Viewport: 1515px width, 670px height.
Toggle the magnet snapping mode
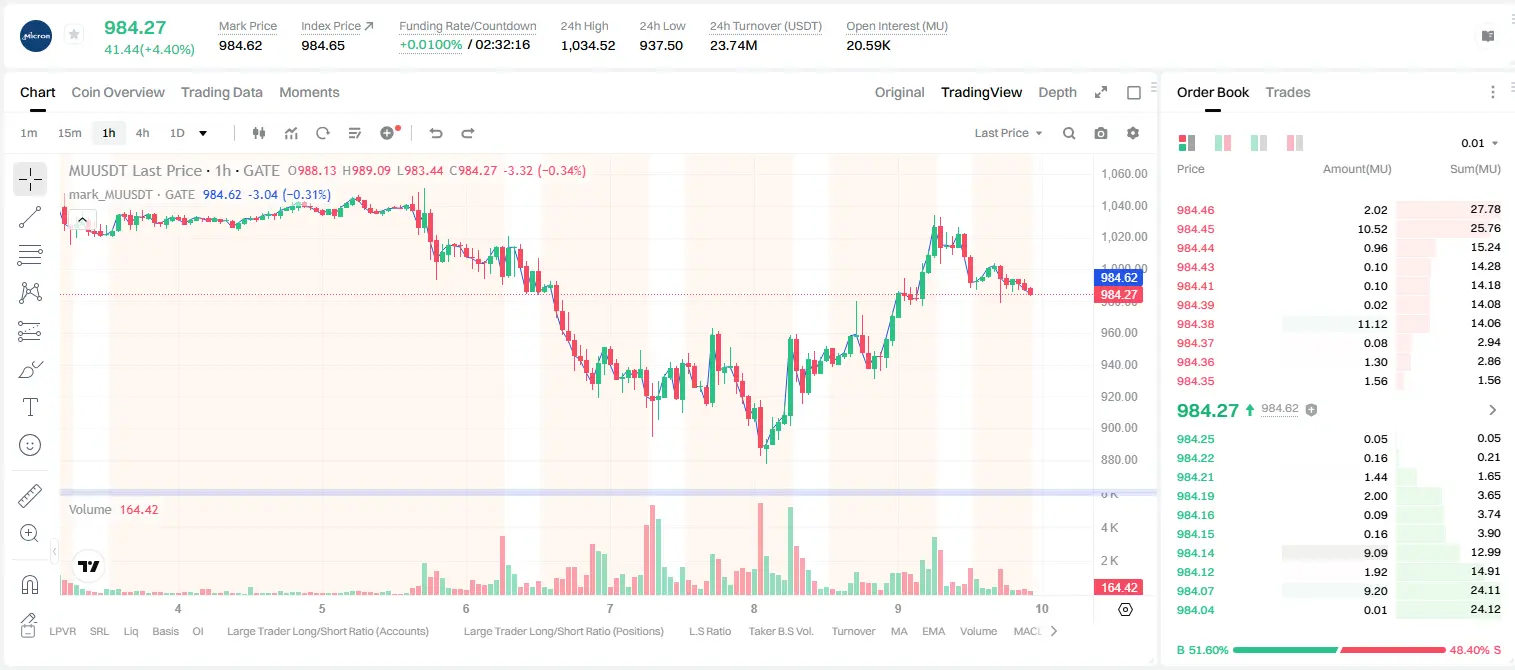point(30,584)
